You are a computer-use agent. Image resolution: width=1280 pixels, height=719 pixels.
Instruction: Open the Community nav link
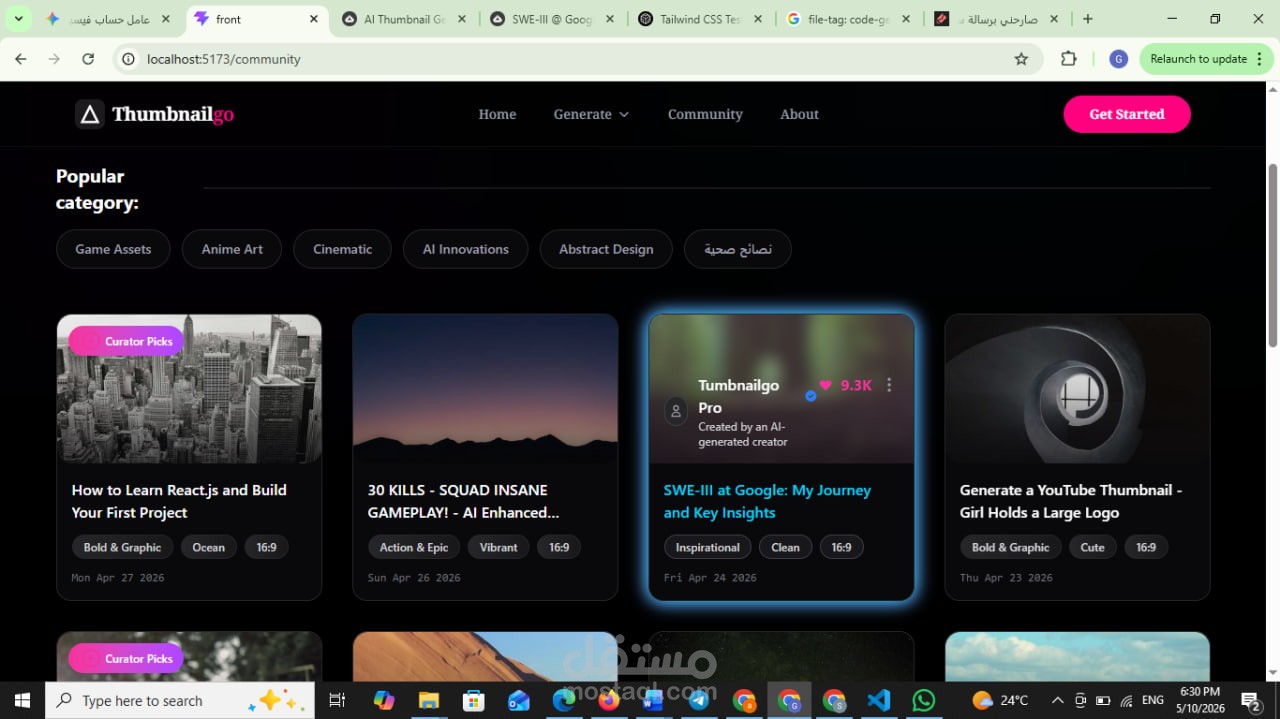click(705, 114)
